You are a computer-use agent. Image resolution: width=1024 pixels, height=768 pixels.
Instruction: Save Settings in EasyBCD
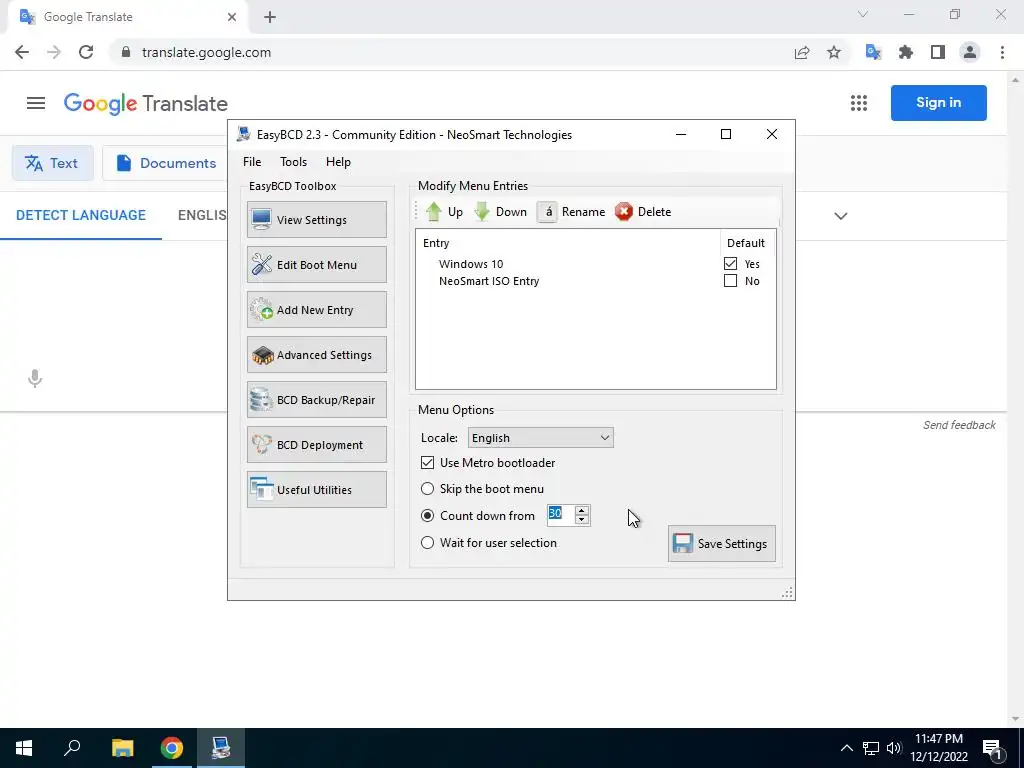(722, 543)
